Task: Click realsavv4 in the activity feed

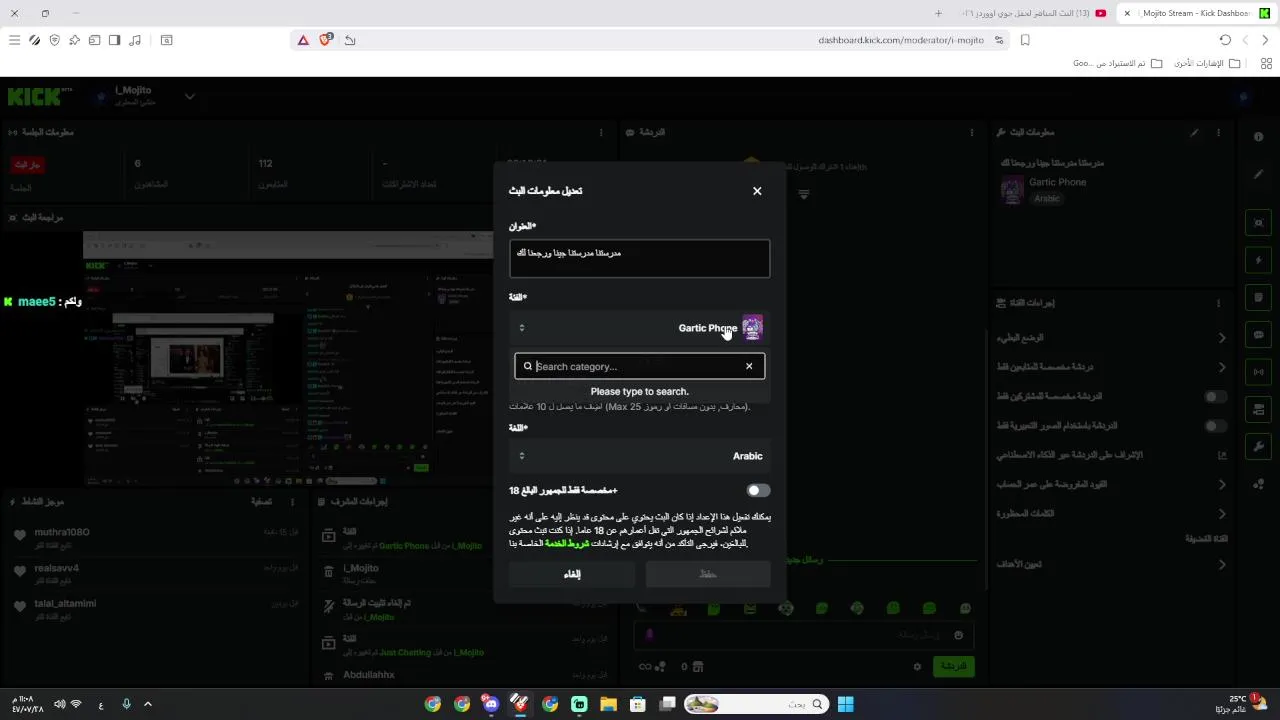Action: coord(57,568)
